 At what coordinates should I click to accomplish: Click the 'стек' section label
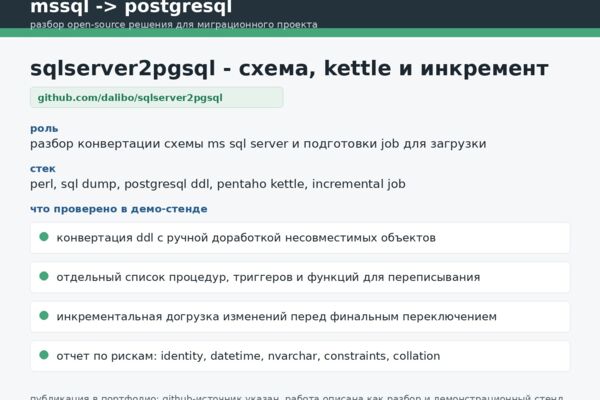43,169
